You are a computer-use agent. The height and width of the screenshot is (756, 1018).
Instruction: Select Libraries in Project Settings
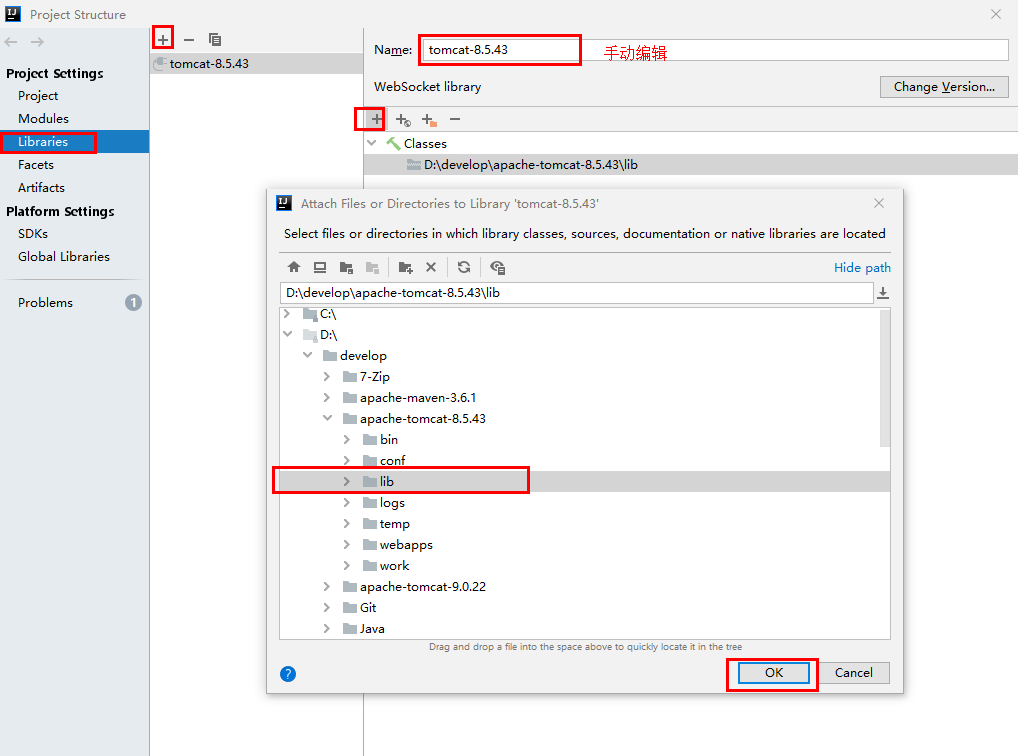tap(75, 142)
